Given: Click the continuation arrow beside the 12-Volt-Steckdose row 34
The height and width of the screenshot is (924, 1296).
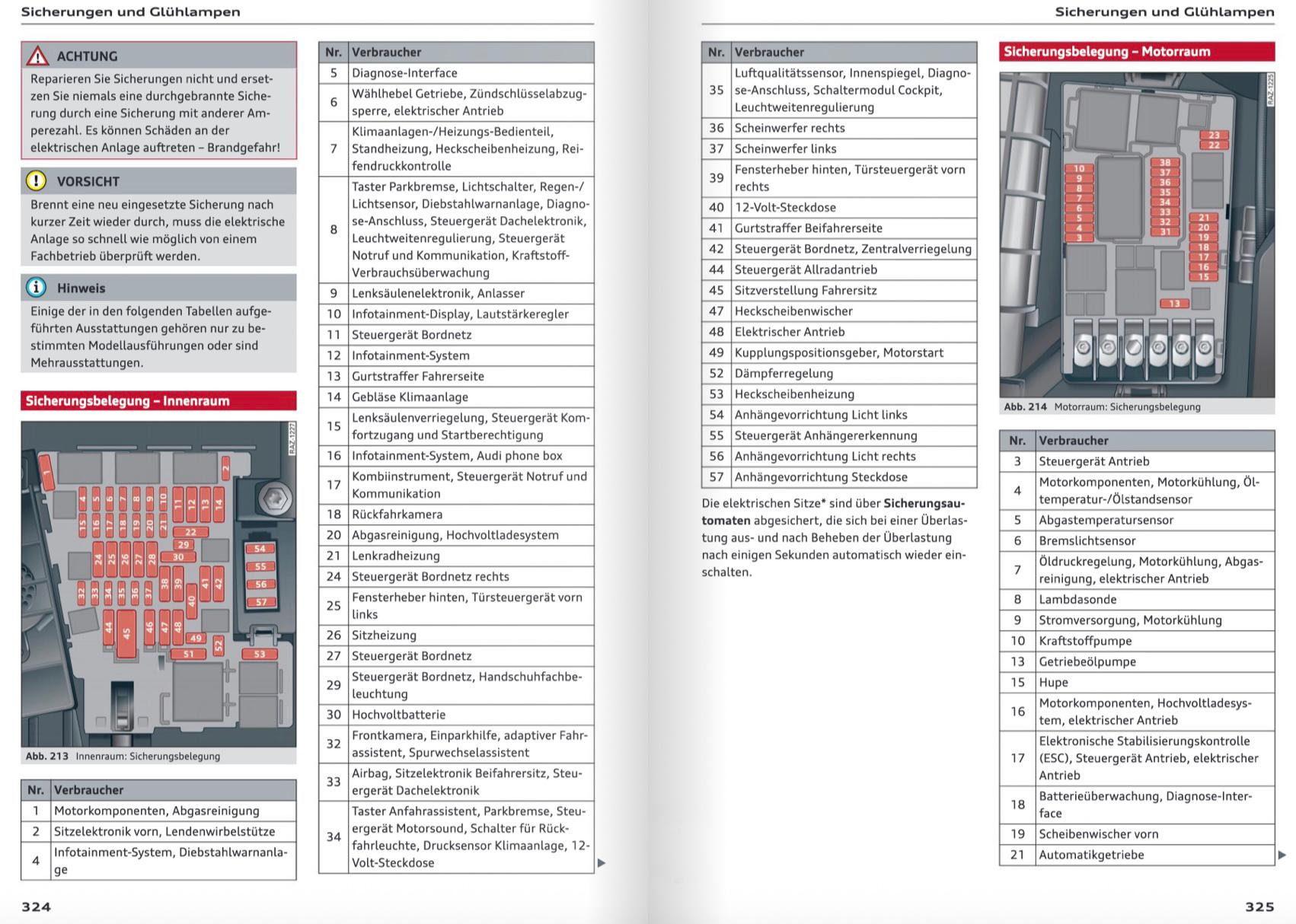Looking at the screenshot, I should (602, 863).
